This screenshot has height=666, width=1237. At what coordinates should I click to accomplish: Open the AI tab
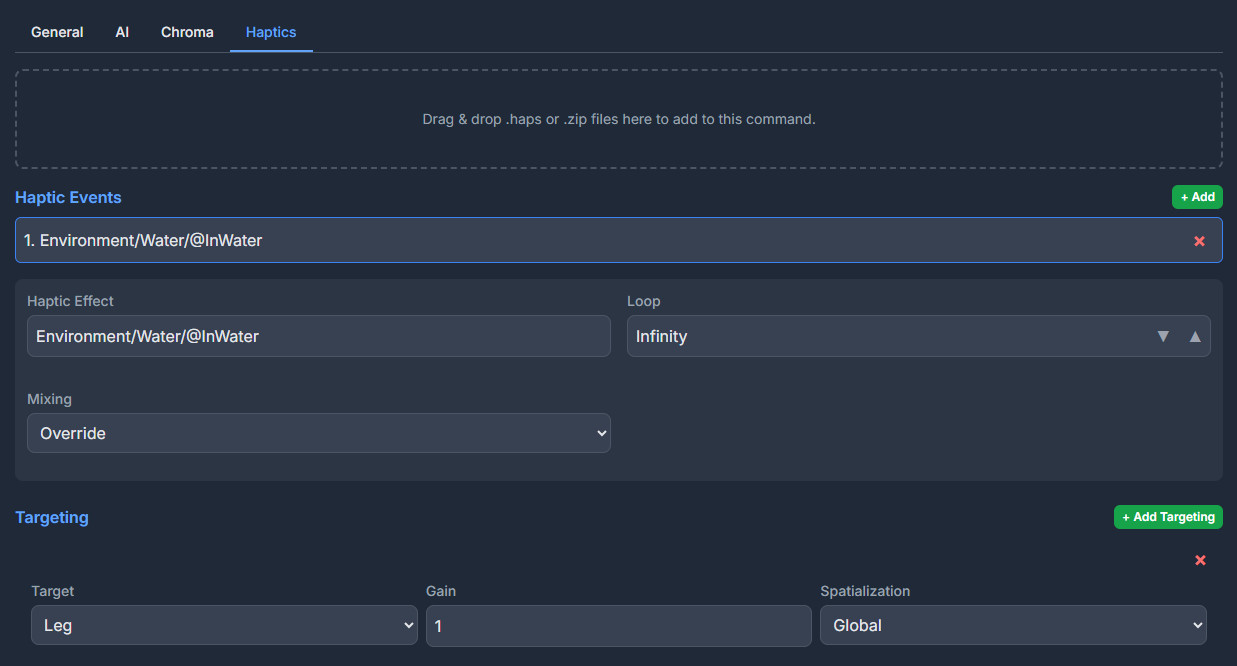pos(122,32)
